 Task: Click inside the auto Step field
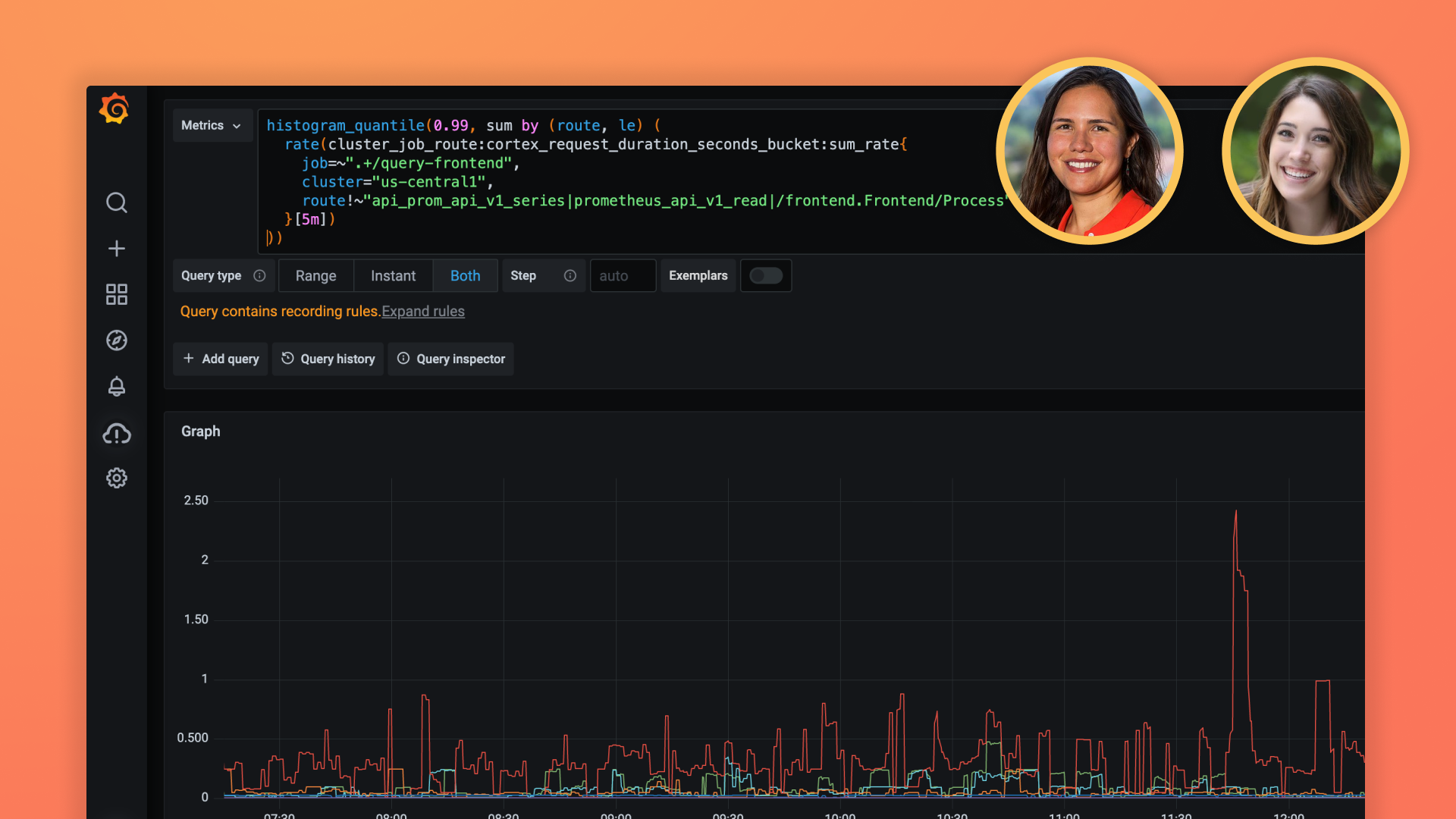pyautogui.click(x=622, y=275)
